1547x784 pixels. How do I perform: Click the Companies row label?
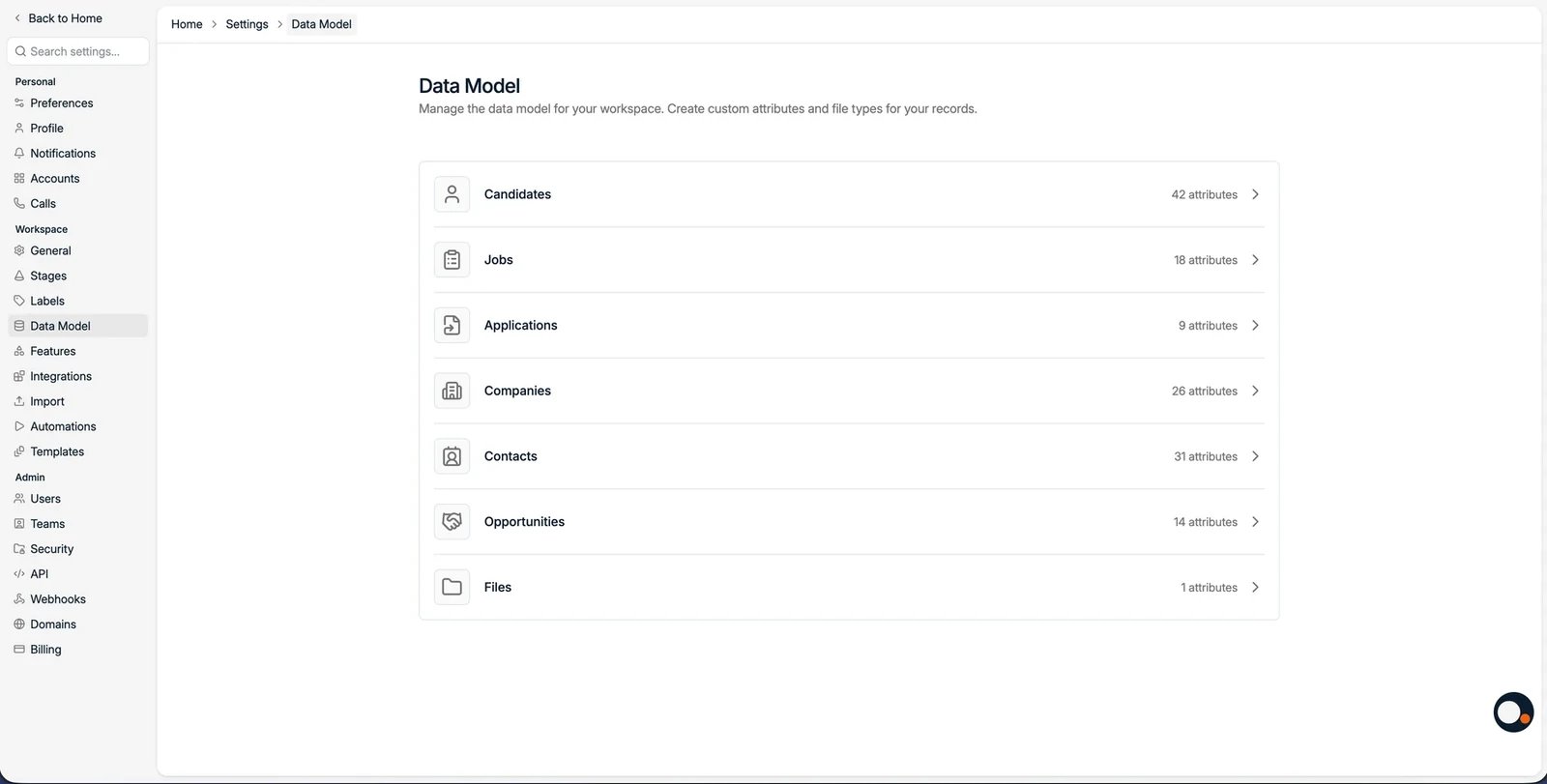pyautogui.click(x=517, y=391)
